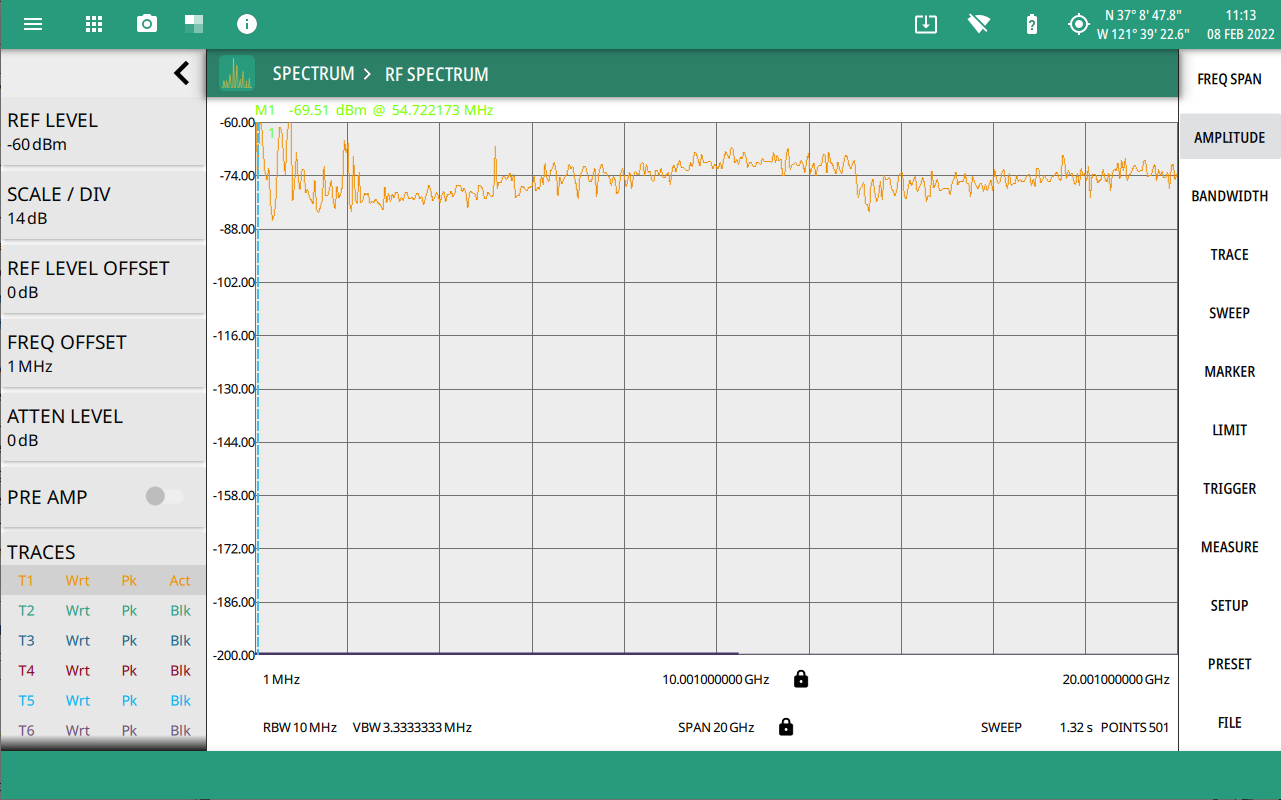Image resolution: width=1281 pixels, height=800 pixels.
Task: Open the FREQ SPAN menu
Action: pyautogui.click(x=1229, y=79)
